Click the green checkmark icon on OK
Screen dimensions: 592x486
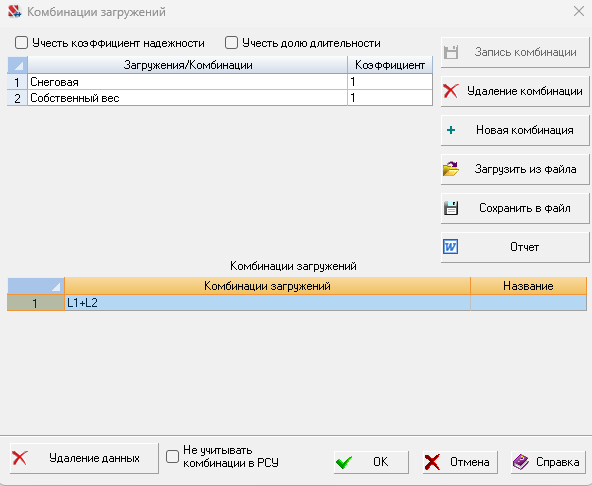click(344, 462)
